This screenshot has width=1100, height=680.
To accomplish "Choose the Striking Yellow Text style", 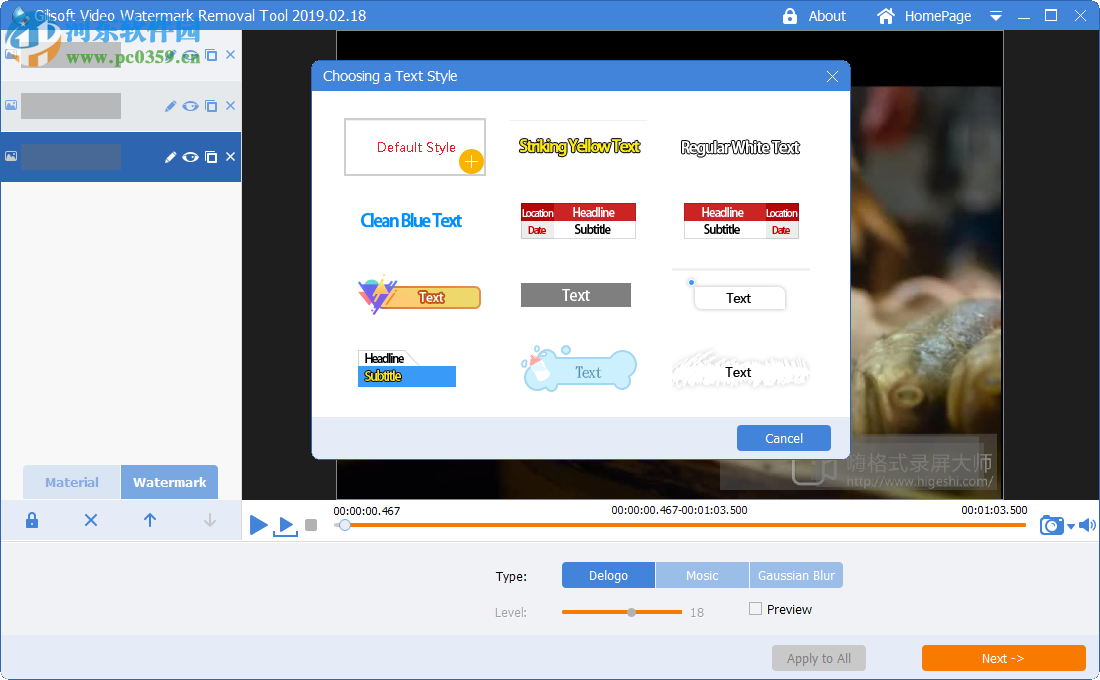I will click(577, 146).
